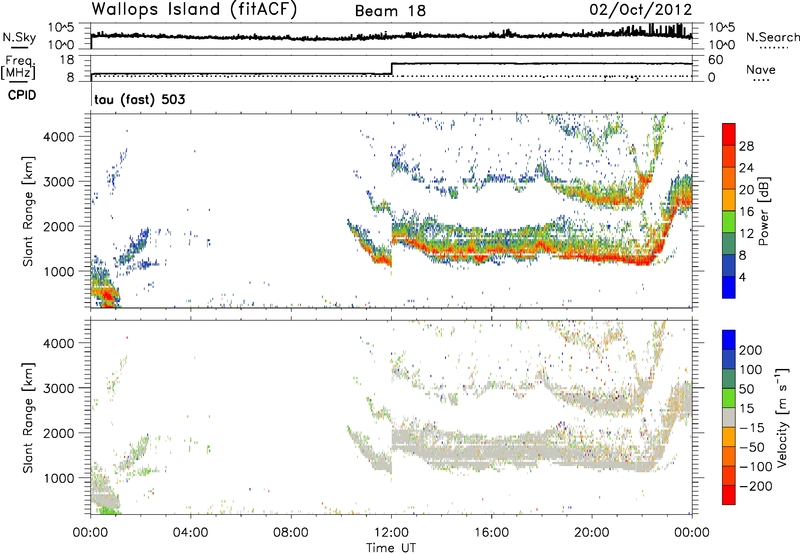Click the '16:00' time axis label
The image size is (800, 554).
(491, 533)
